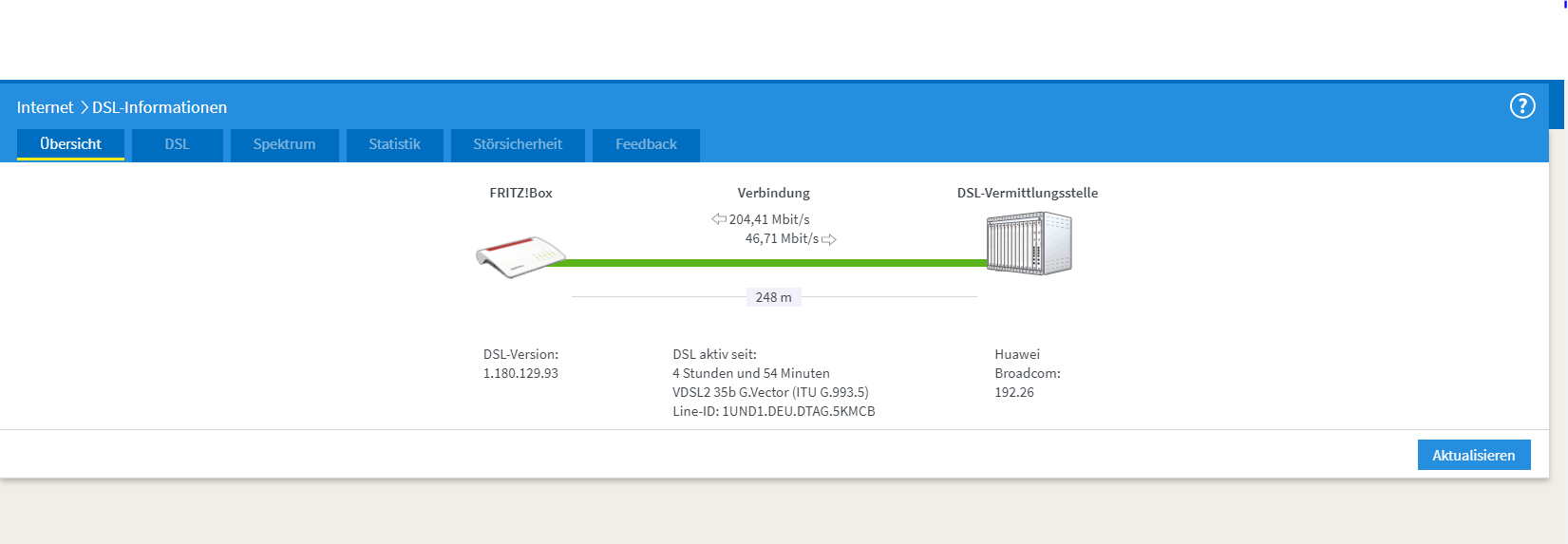Click the DSL-Vermittlungsstelle rack image
The width and height of the screenshot is (1568, 544).
pyautogui.click(x=1030, y=244)
